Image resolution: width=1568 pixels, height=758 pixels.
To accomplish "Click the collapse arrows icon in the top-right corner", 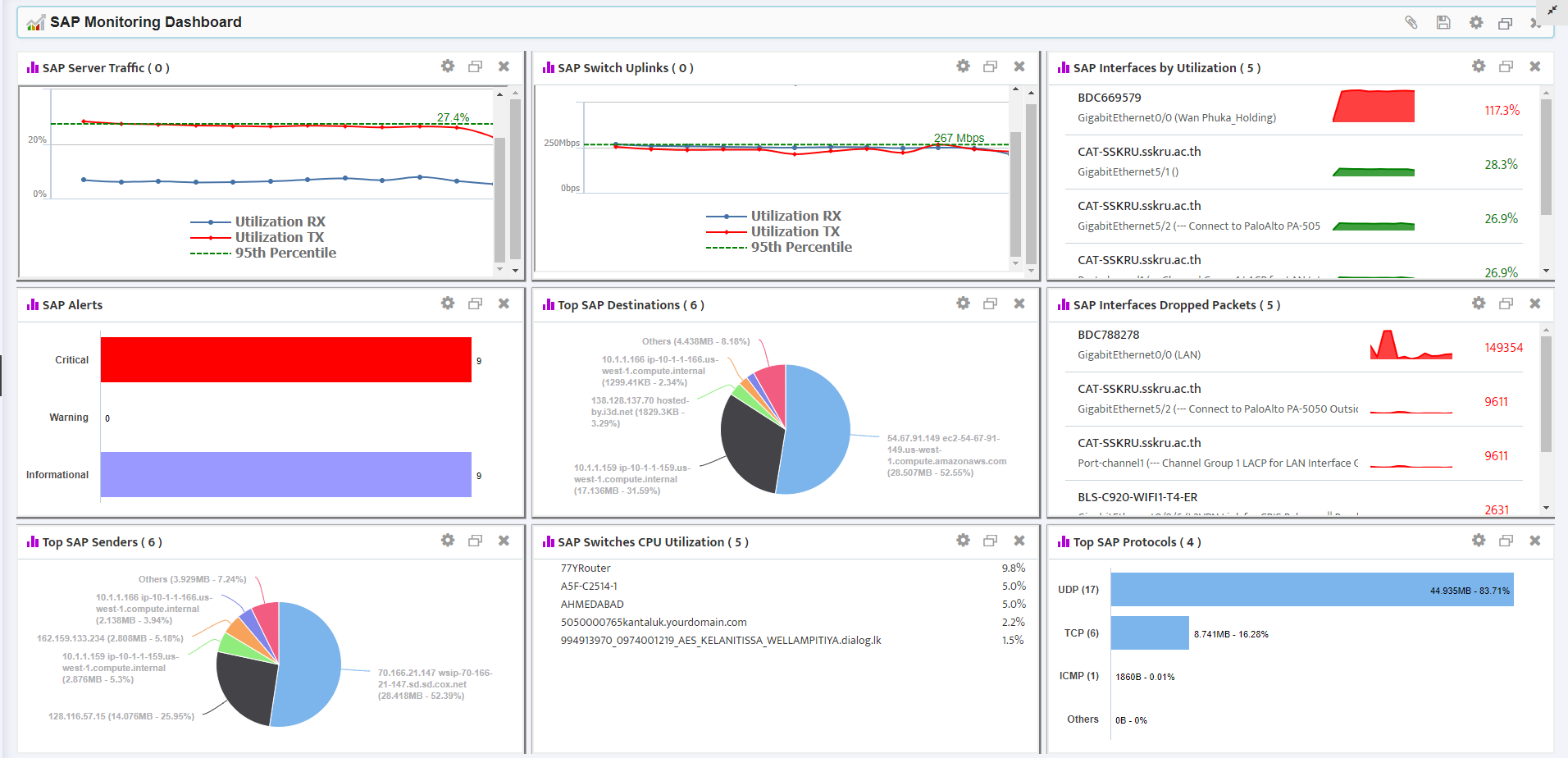I will (x=1552, y=11).
